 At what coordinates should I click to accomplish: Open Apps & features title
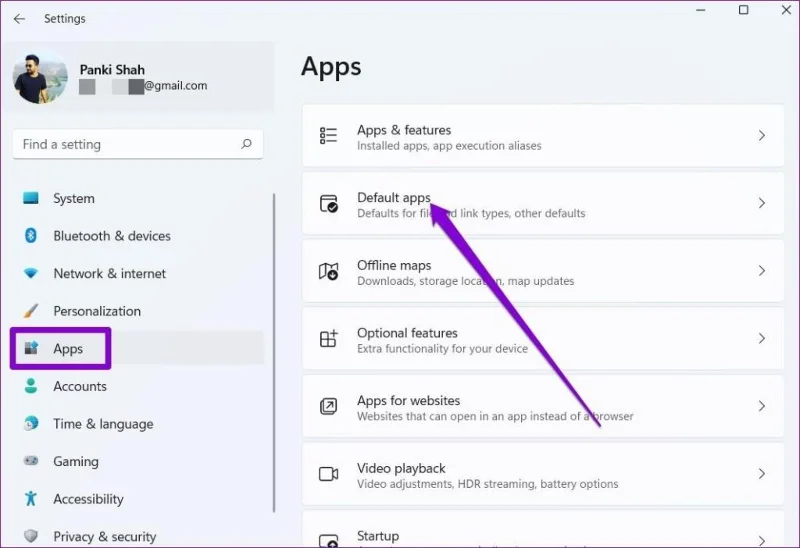click(404, 130)
